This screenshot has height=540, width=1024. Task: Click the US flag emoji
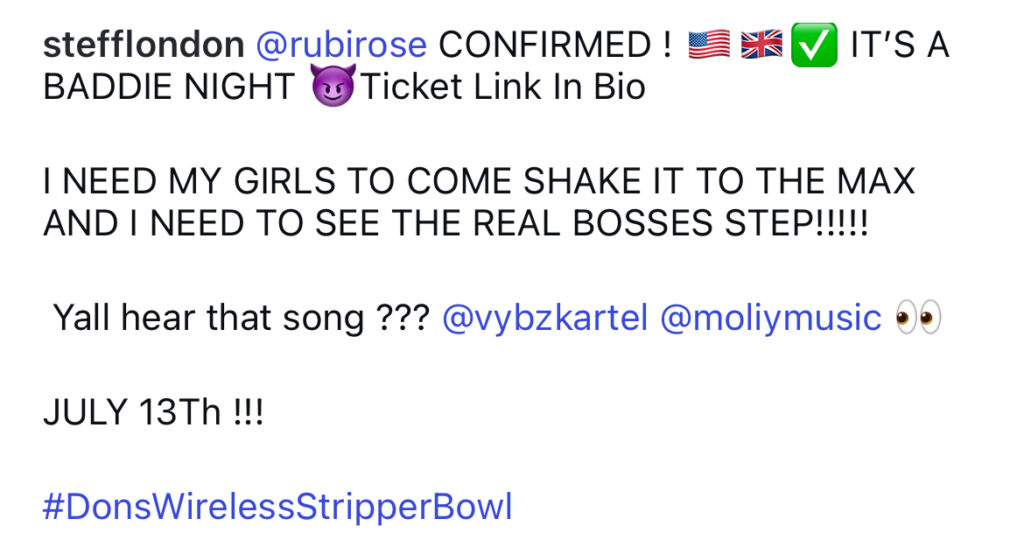click(709, 45)
